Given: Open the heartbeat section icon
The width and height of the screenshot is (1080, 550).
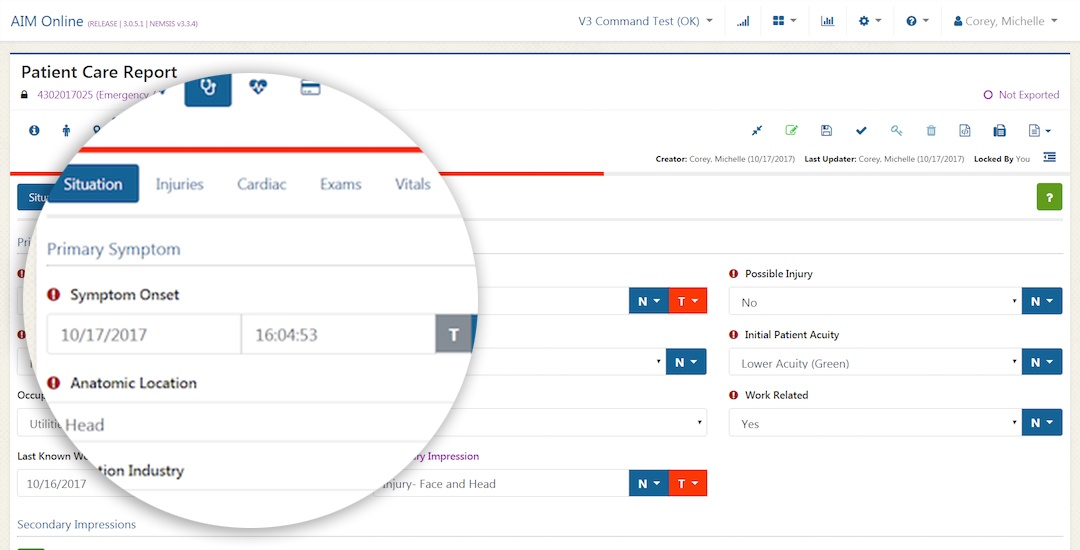Looking at the screenshot, I should coord(259,87).
